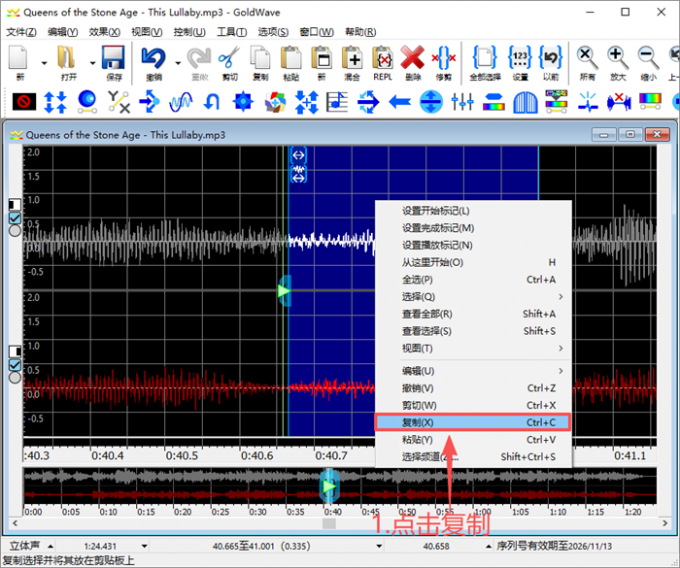Choose 复制(X) in the context menu
The width and height of the screenshot is (680, 568).
473,422
